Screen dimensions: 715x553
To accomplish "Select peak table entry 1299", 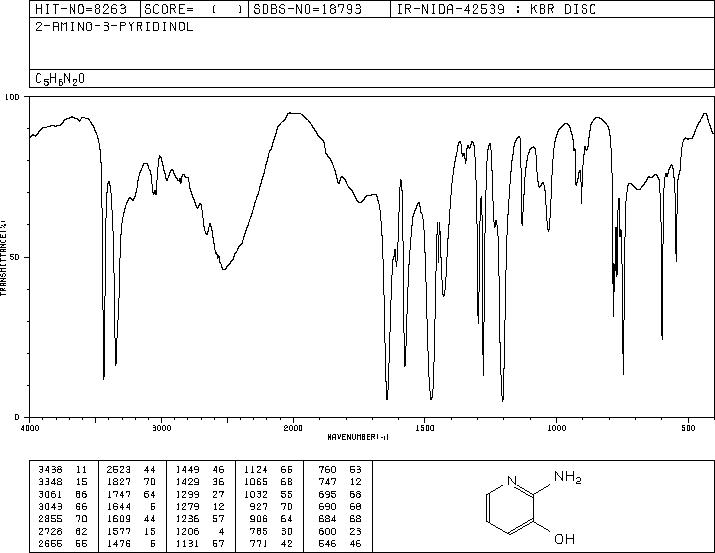I will click(187, 494).
